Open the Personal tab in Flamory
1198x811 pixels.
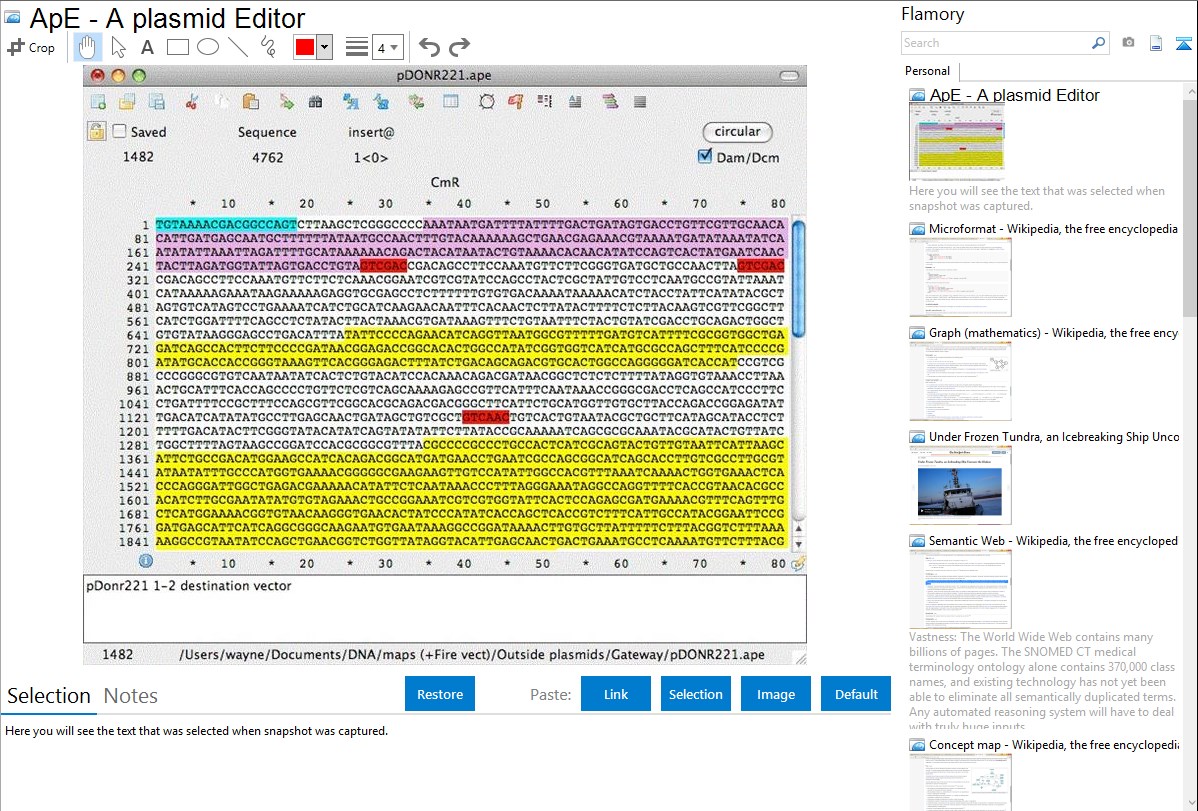pyautogui.click(x=928, y=71)
